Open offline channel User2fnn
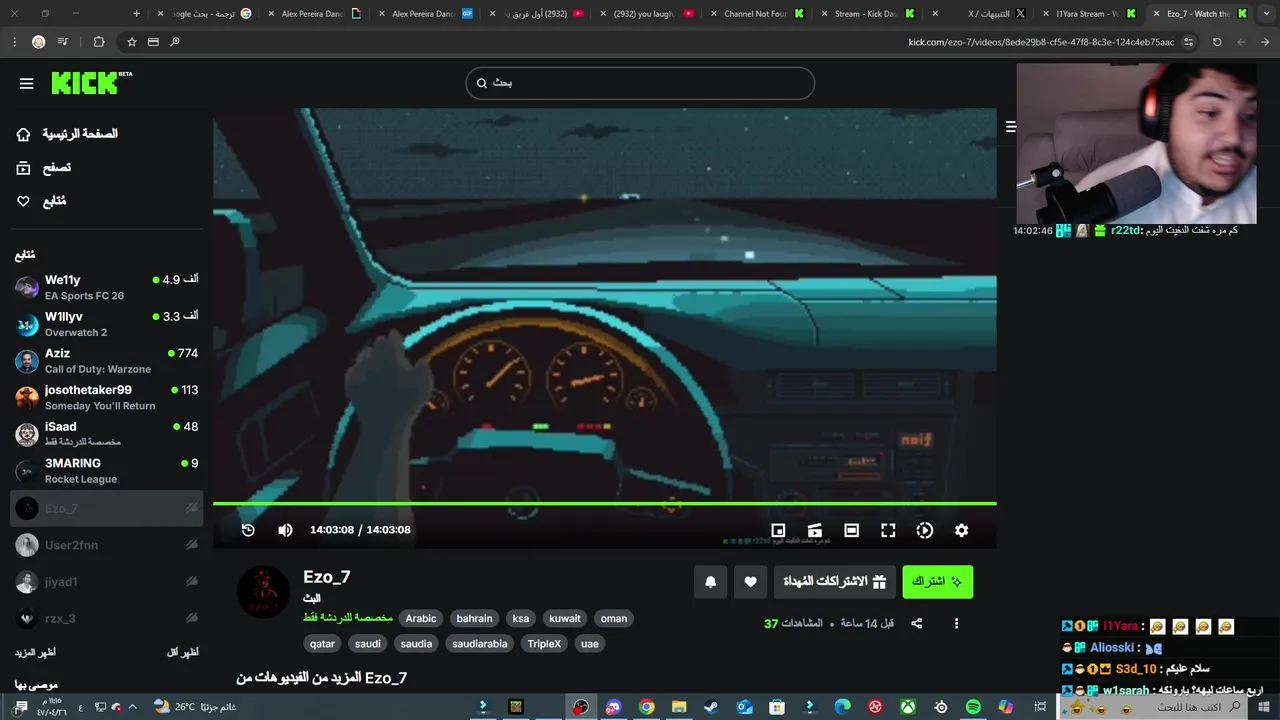 click(x=106, y=545)
